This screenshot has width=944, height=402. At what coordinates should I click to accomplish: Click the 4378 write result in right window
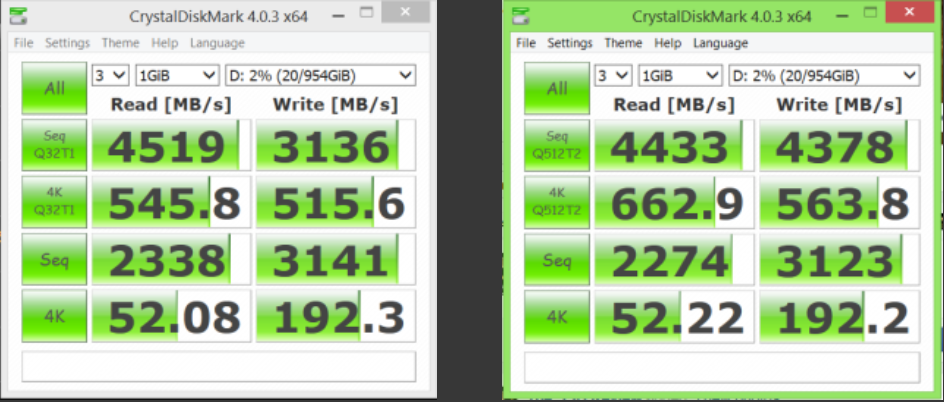pos(839,145)
